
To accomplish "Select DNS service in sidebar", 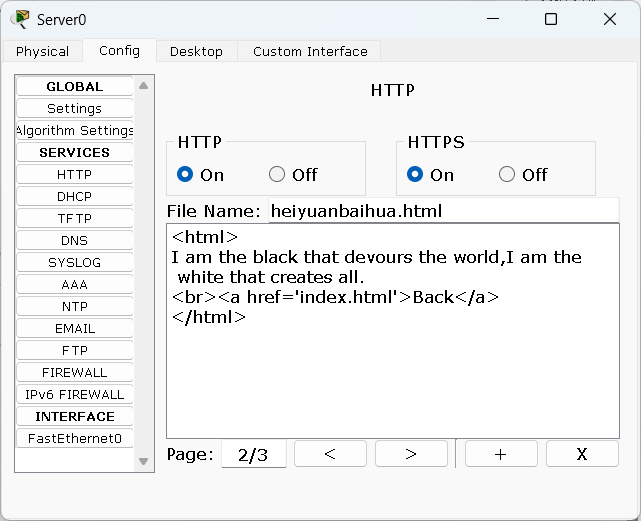I will point(74,240).
